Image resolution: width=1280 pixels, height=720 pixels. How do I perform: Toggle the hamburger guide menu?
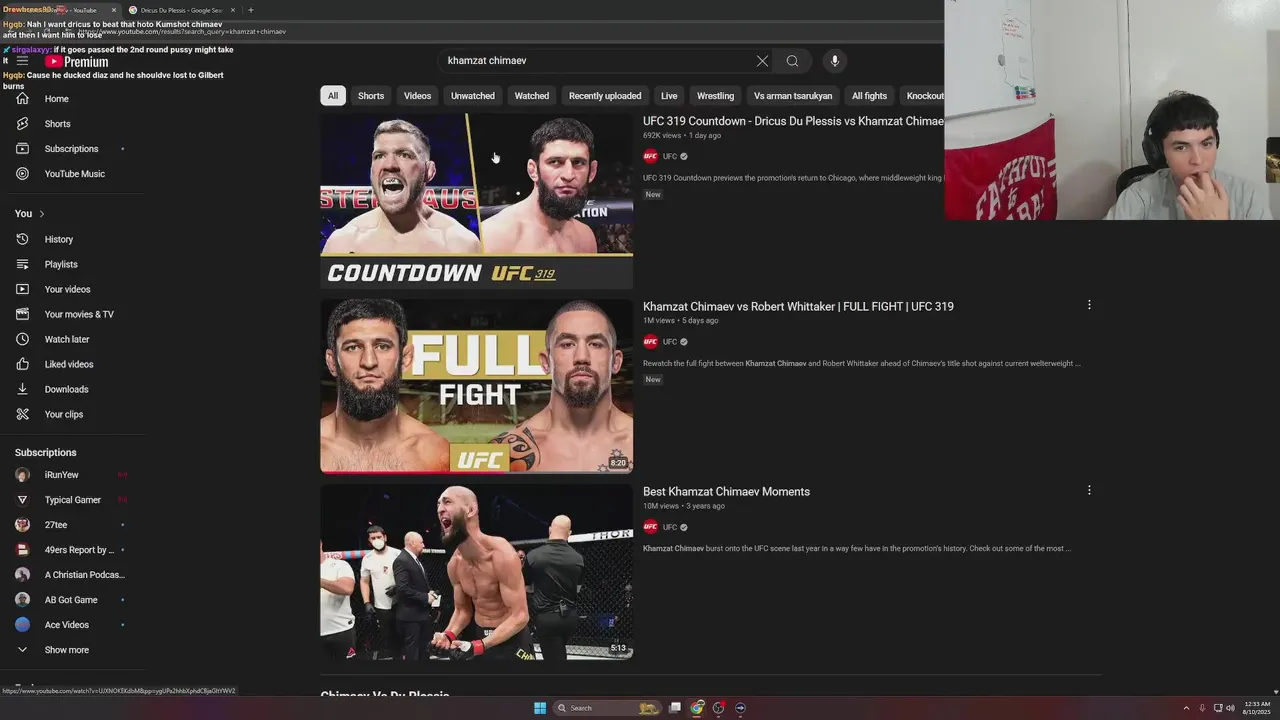(22, 61)
